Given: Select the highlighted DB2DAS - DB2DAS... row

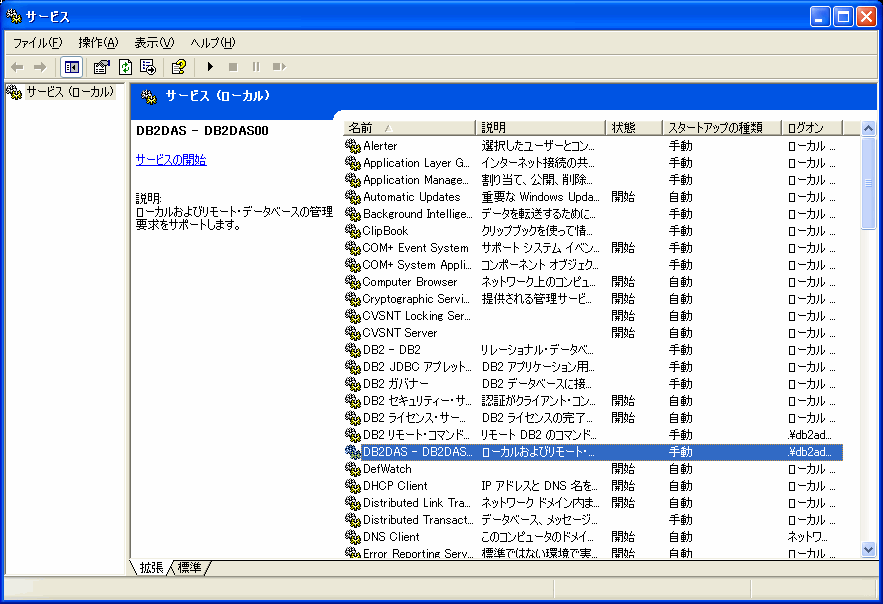Looking at the screenshot, I should click(x=593, y=452).
